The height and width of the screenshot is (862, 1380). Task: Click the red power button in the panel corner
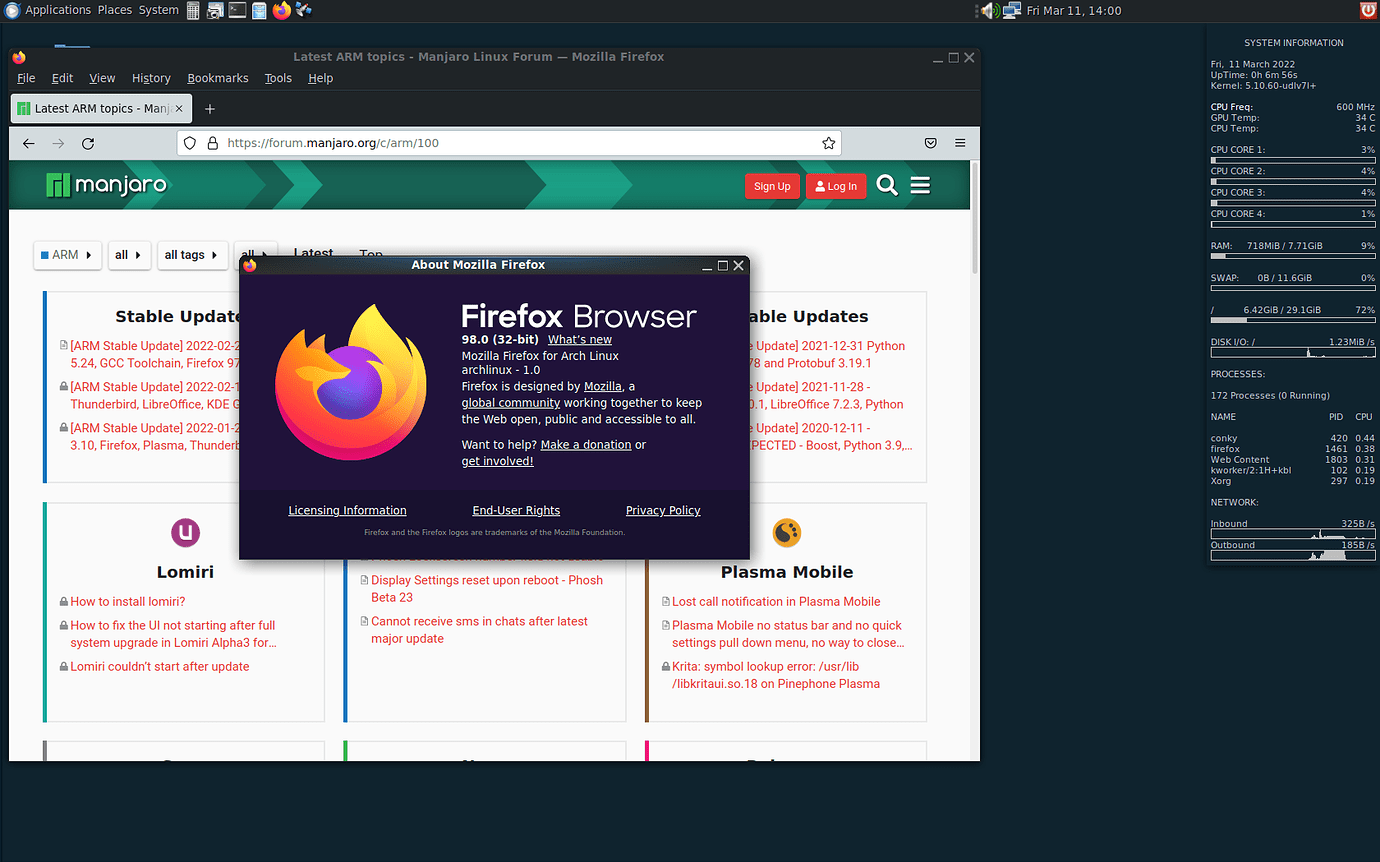pyautogui.click(x=1368, y=10)
